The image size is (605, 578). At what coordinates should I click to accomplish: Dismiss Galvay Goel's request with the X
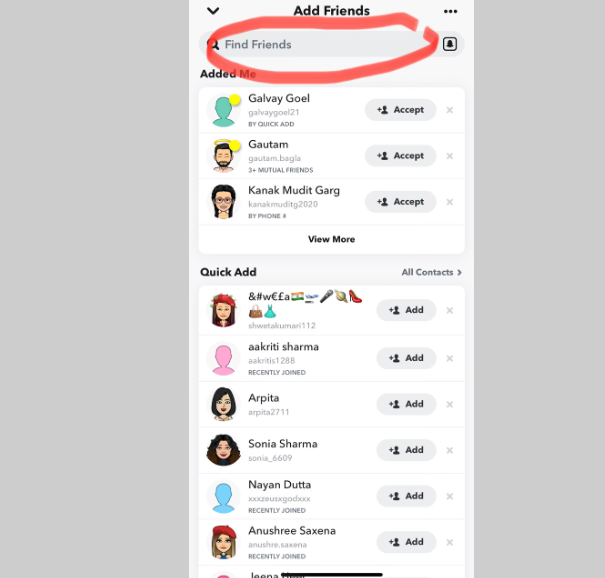click(x=450, y=110)
